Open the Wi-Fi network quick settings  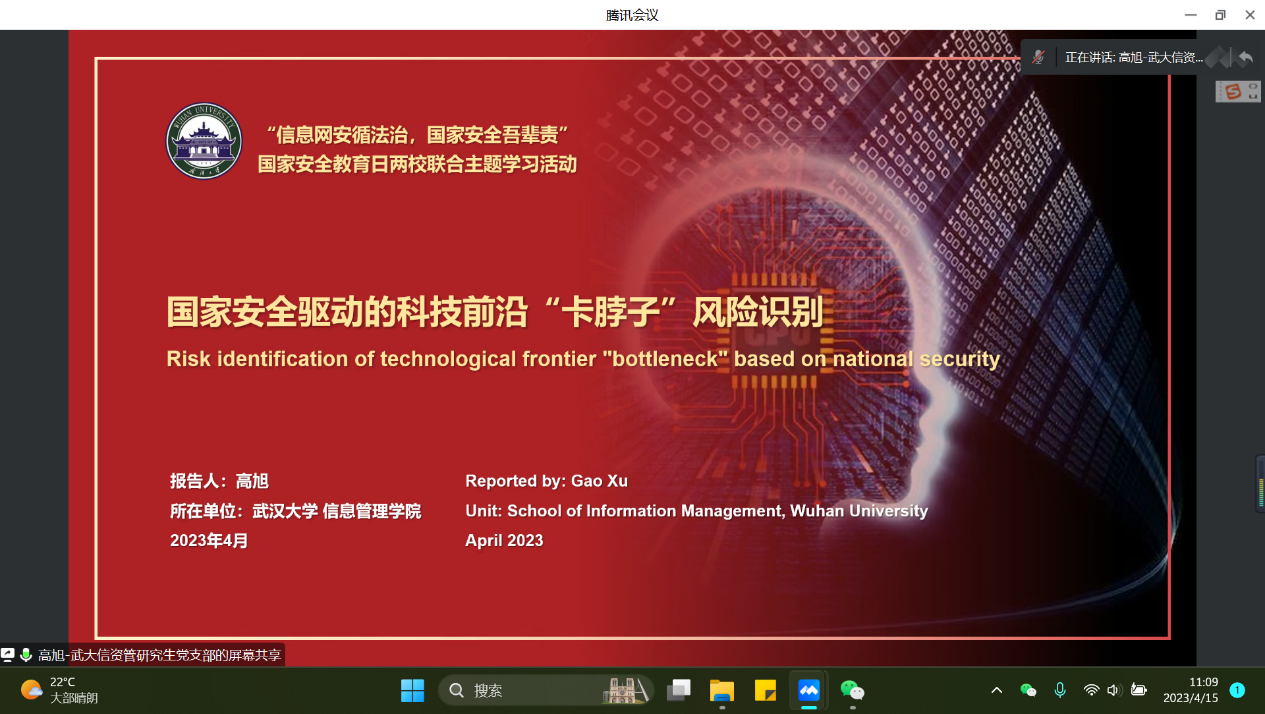click(x=1091, y=690)
